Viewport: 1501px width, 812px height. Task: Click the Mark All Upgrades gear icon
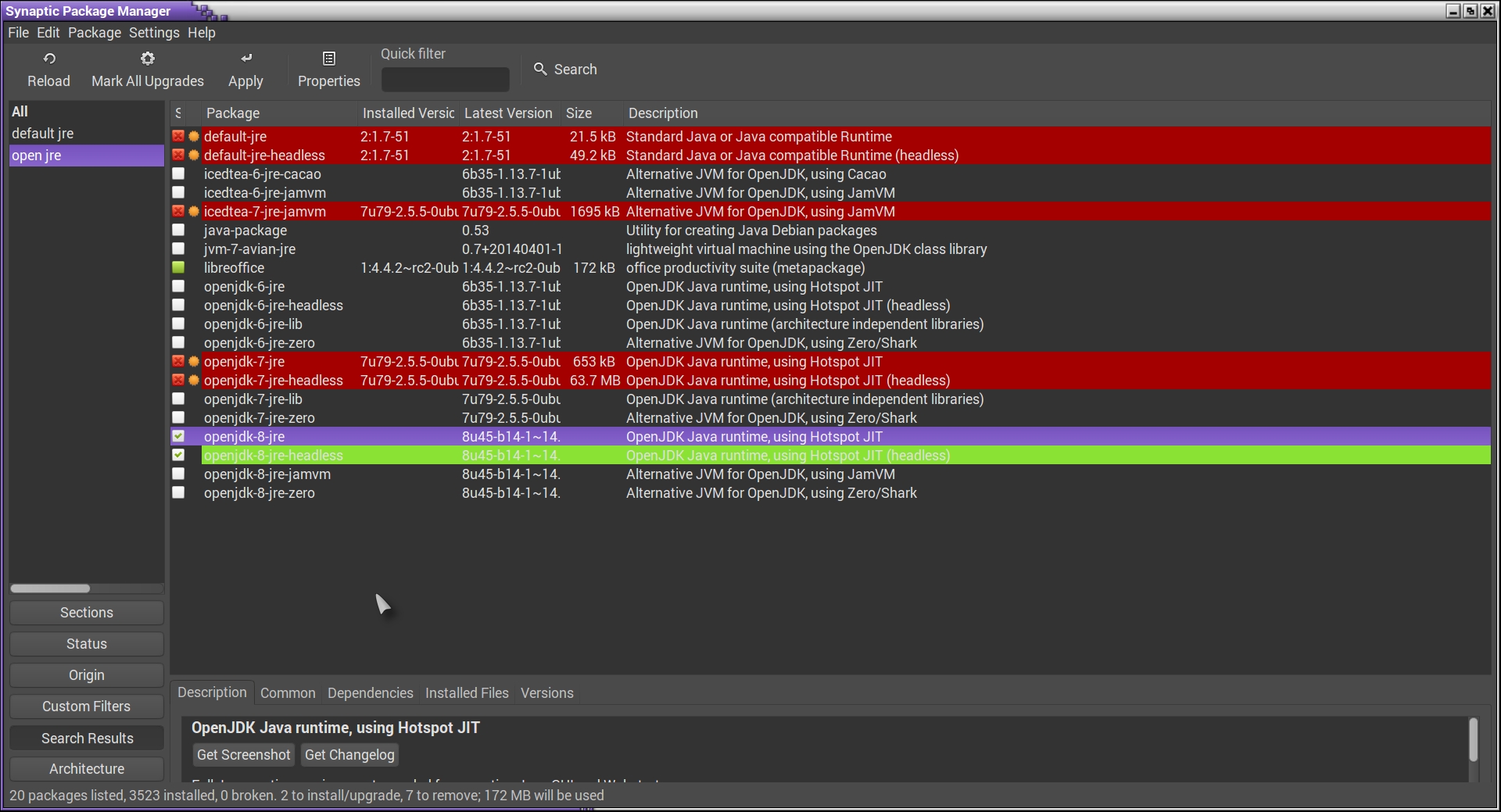148,59
